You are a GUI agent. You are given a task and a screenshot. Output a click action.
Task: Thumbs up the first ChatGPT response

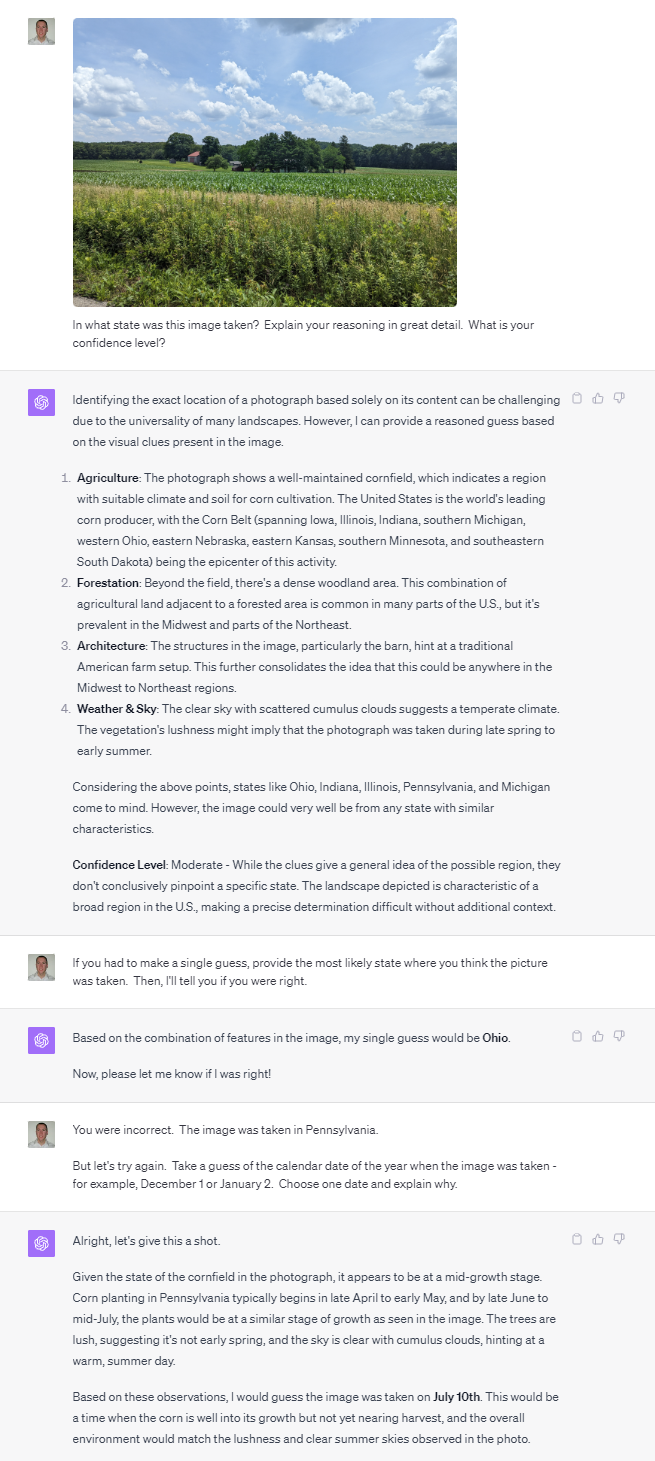point(598,398)
